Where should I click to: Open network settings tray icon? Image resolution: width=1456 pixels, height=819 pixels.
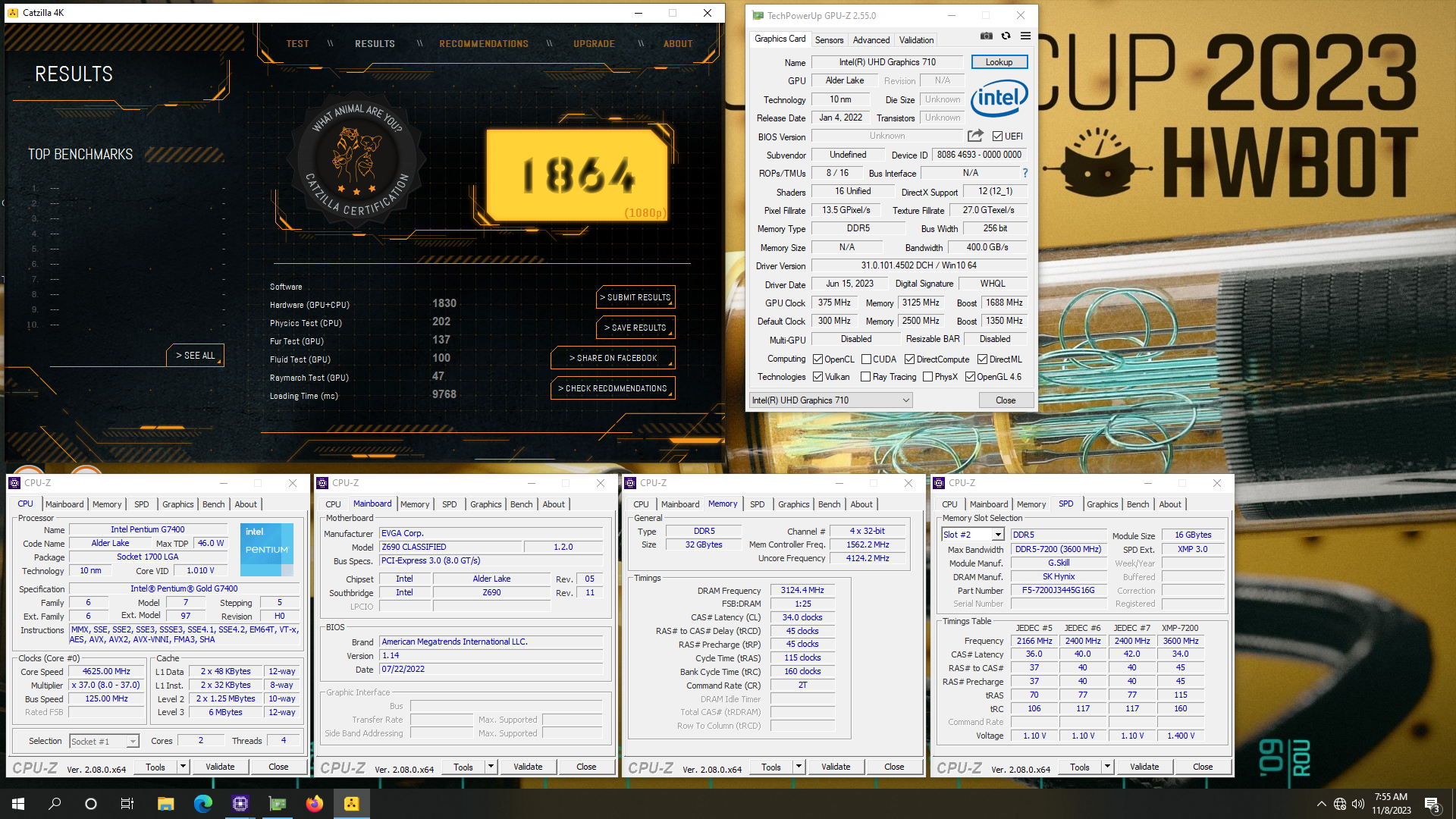[1339, 804]
